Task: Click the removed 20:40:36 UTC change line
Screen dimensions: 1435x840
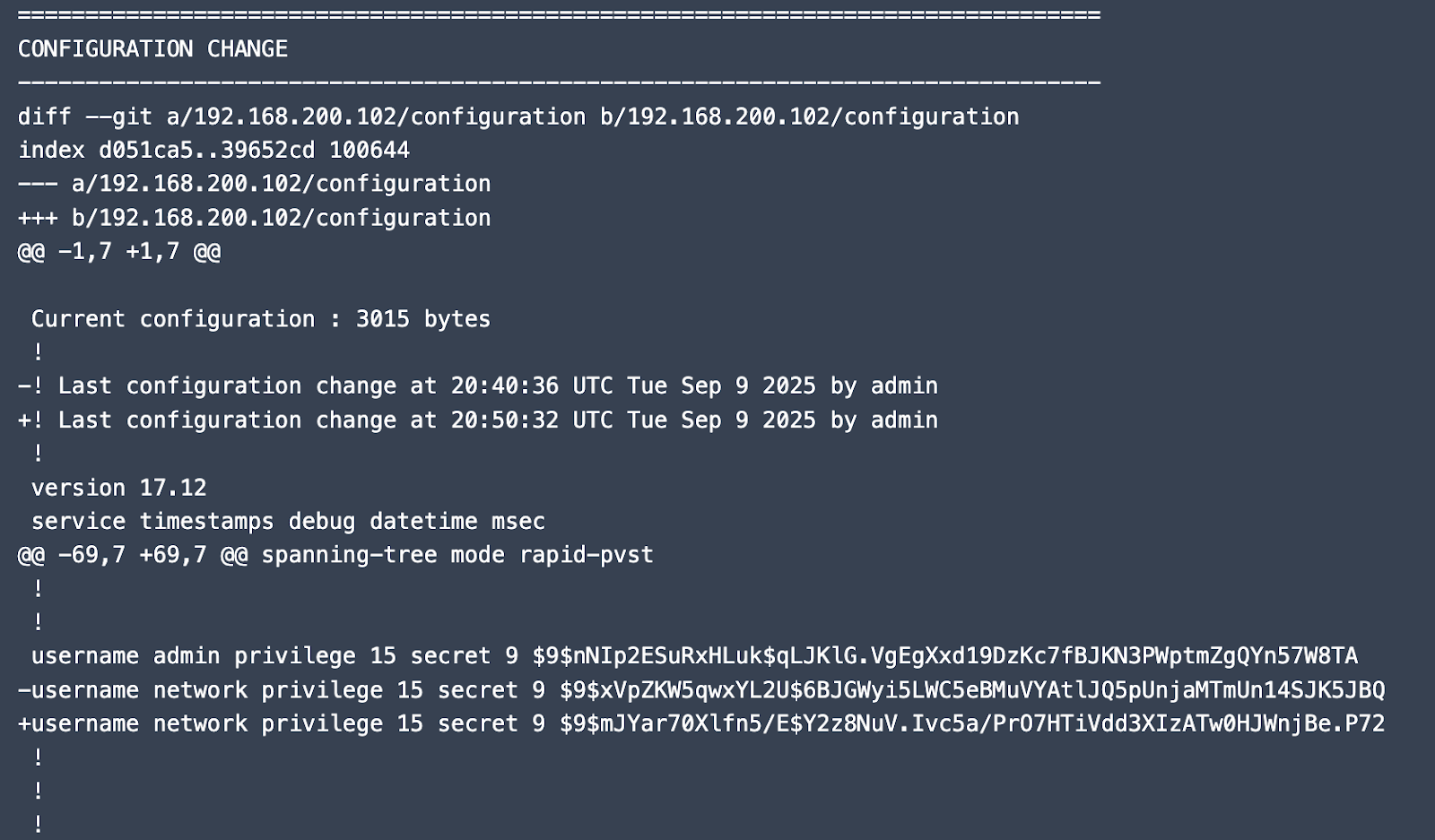Action: coord(477,386)
